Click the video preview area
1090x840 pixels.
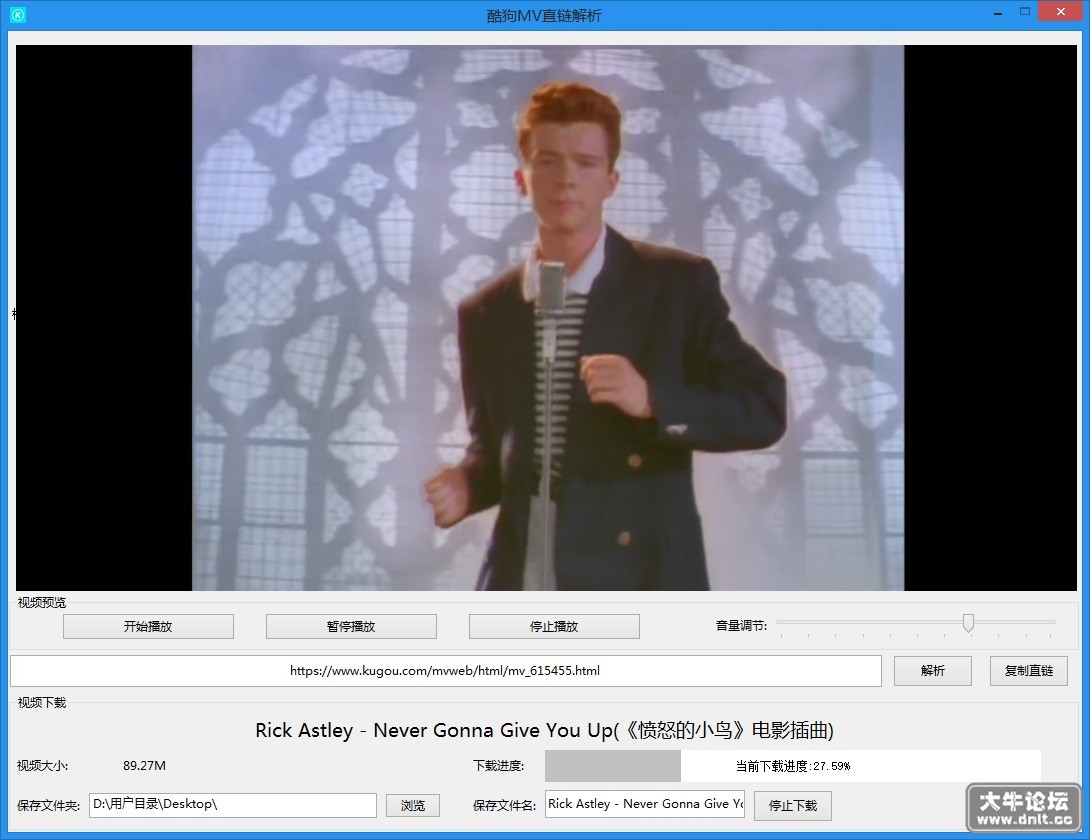[546, 318]
